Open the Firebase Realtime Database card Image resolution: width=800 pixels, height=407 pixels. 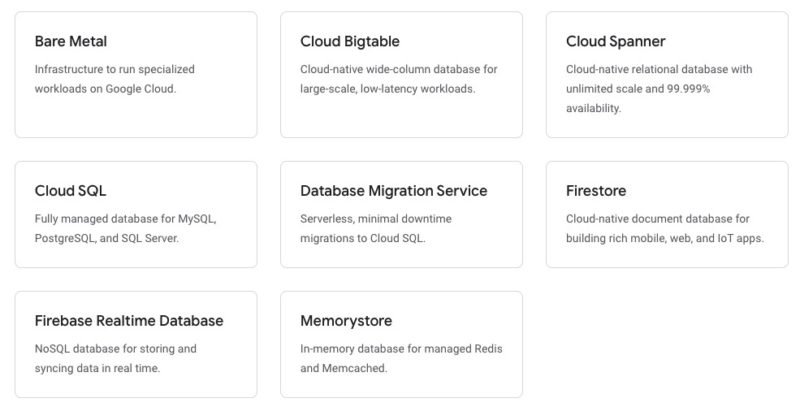136,344
